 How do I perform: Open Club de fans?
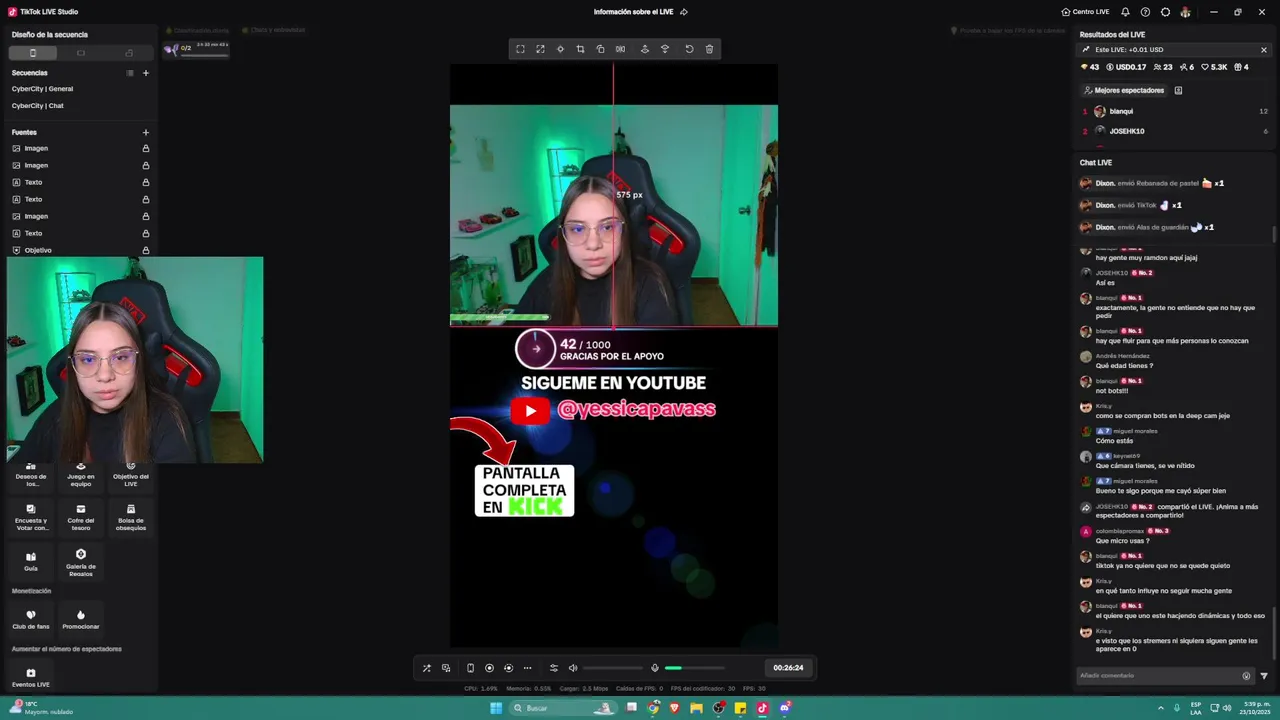point(31,619)
